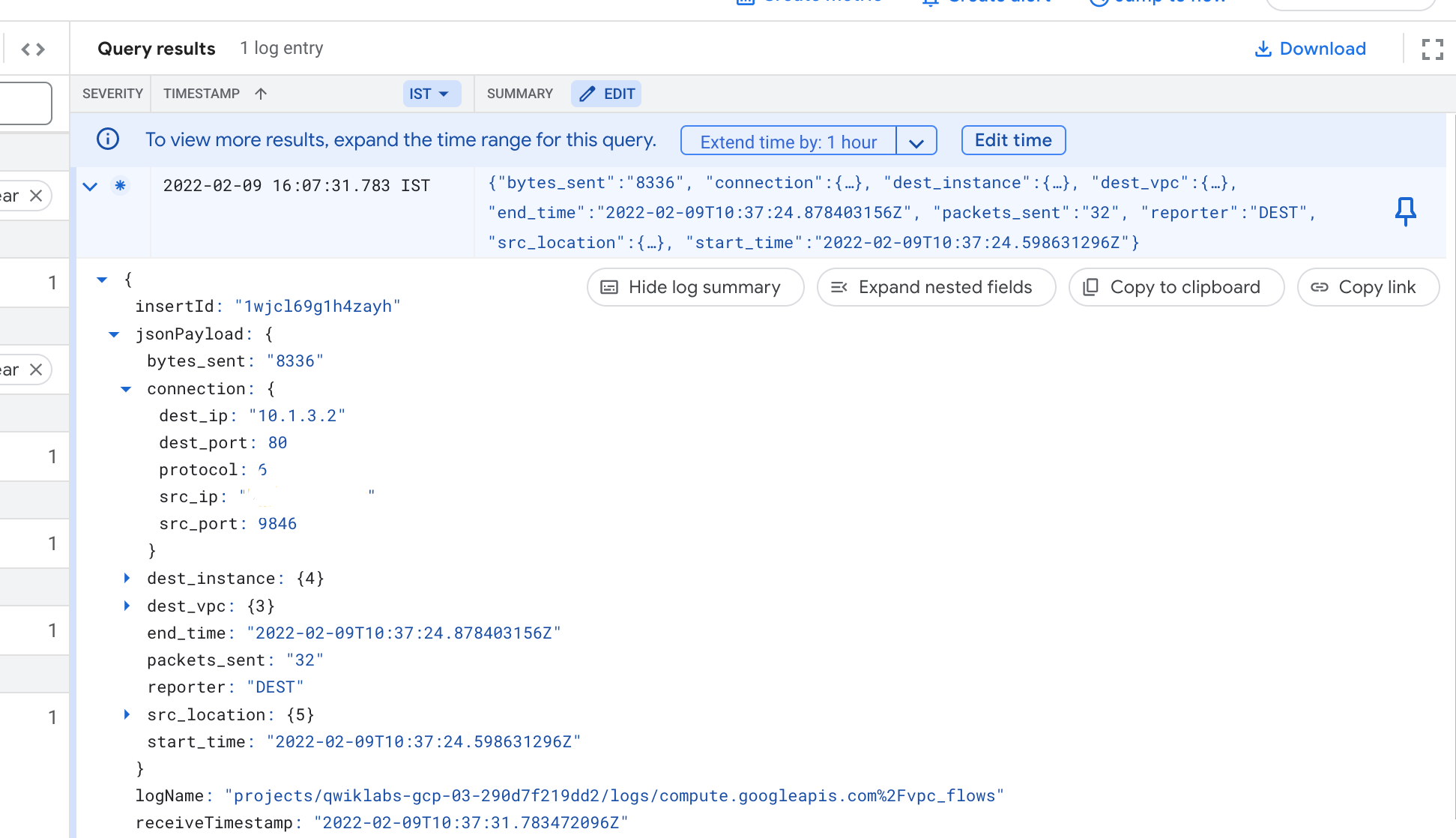Click the bookmark/pin icon on log entry

[1404, 211]
